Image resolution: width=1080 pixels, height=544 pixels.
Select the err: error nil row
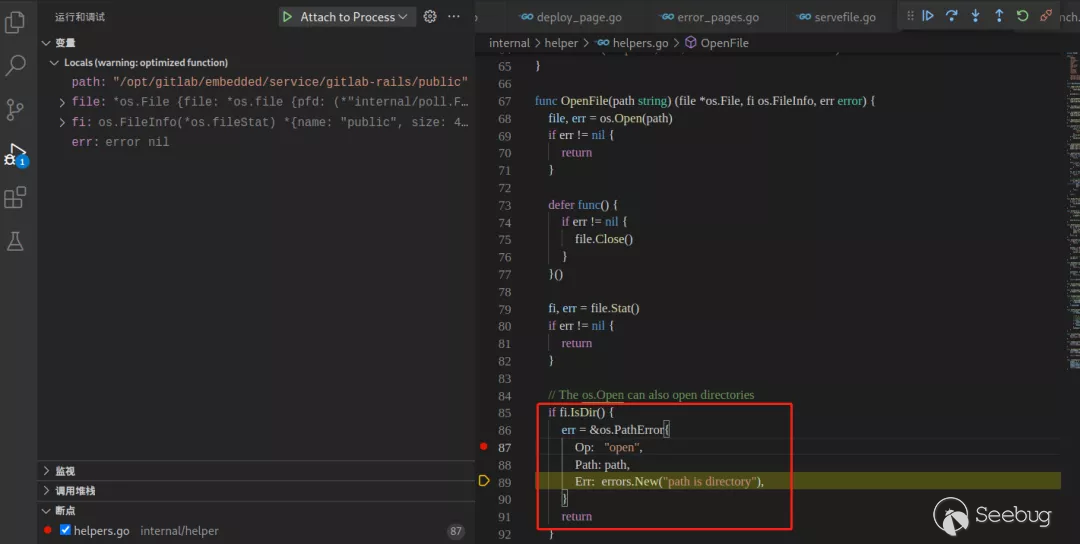click(256, 142)
